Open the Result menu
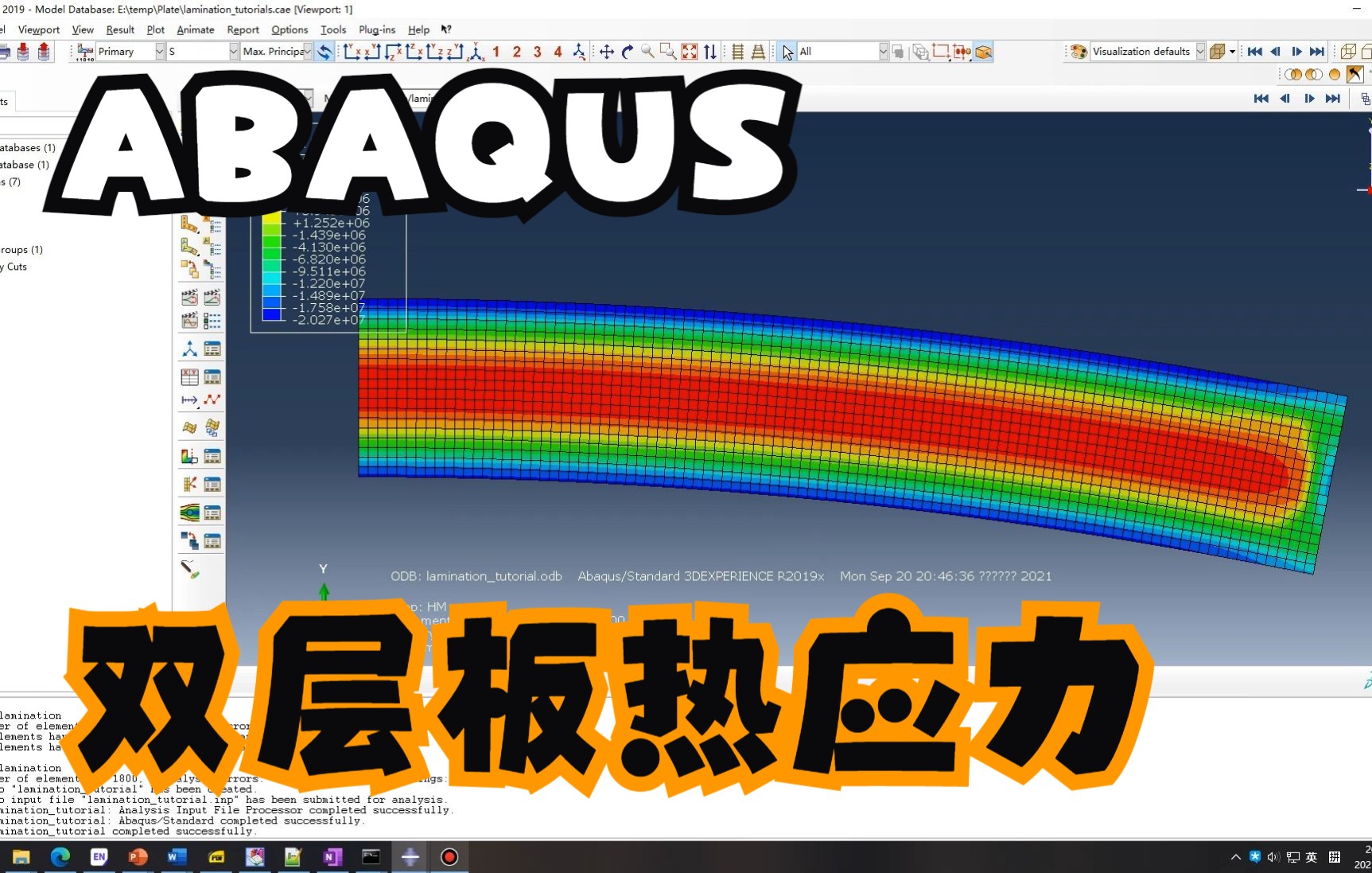This screenshot has width=1372, height=873. click(120, 29)
